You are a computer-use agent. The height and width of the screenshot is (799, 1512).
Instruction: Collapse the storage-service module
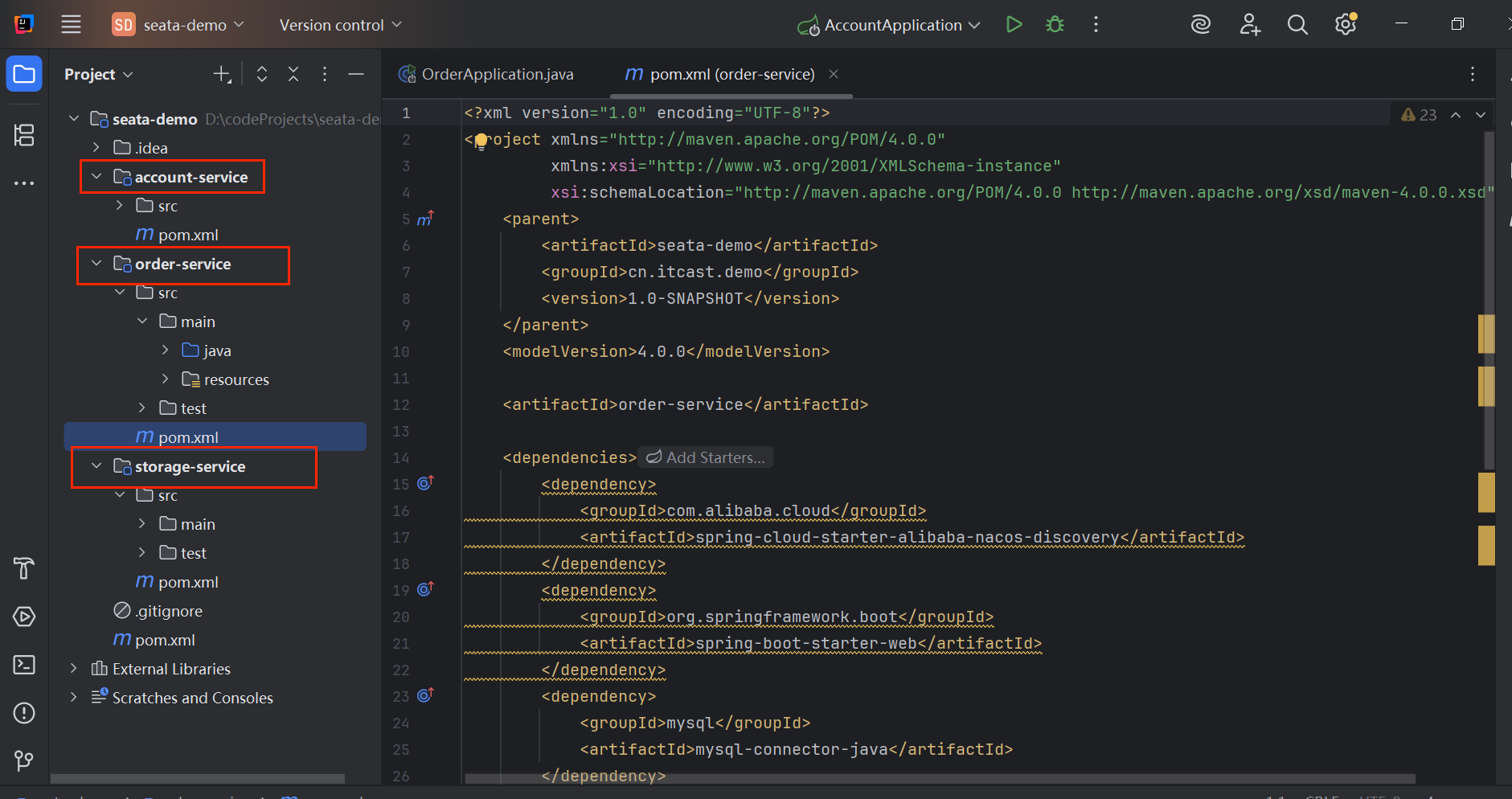[96, 466]
